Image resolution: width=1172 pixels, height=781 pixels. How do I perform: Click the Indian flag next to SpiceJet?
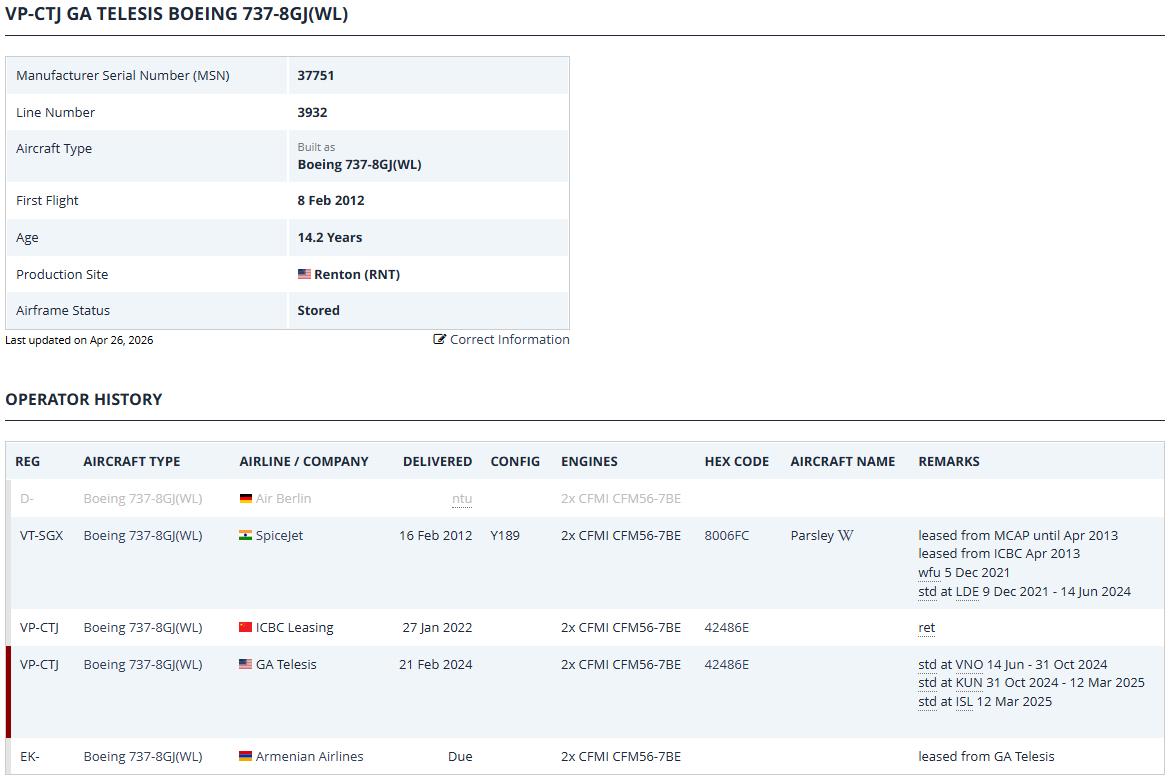pos(246,536)
